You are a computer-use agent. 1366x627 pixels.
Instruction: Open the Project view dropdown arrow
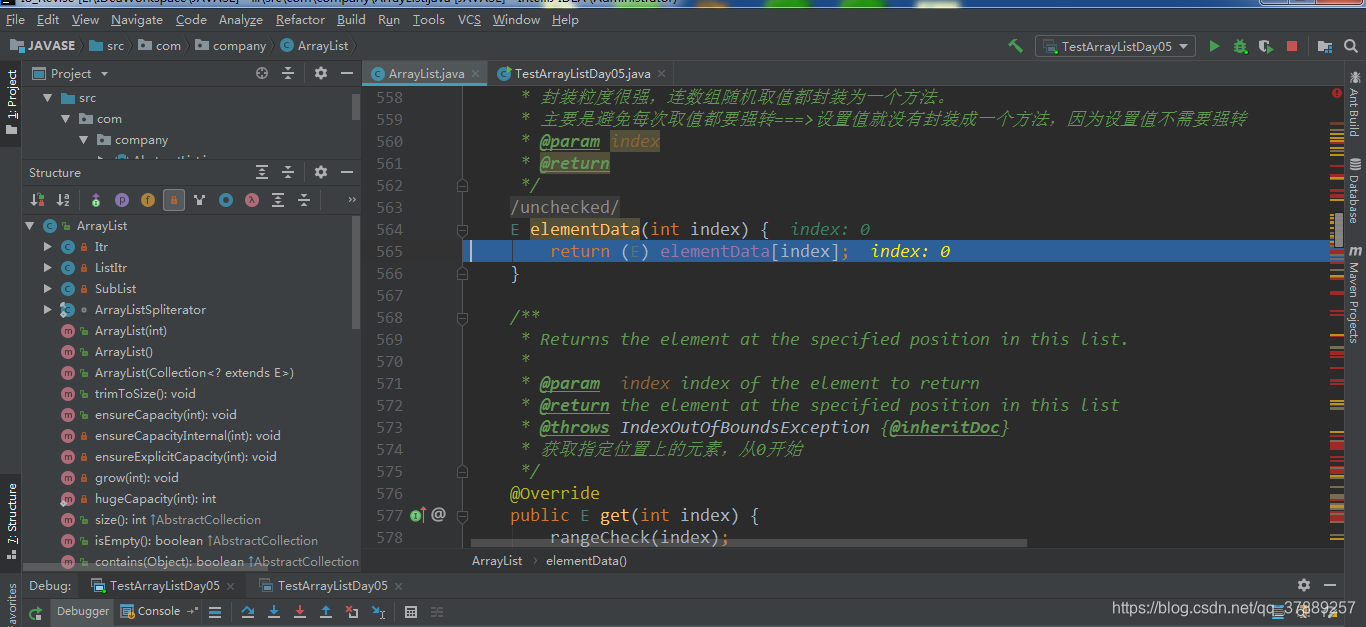coord(104,74)
